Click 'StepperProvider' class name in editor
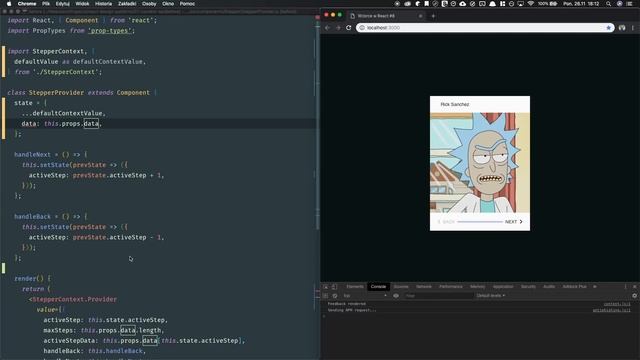The height and width of the screenshot is (360, 640). pos(56,93)
